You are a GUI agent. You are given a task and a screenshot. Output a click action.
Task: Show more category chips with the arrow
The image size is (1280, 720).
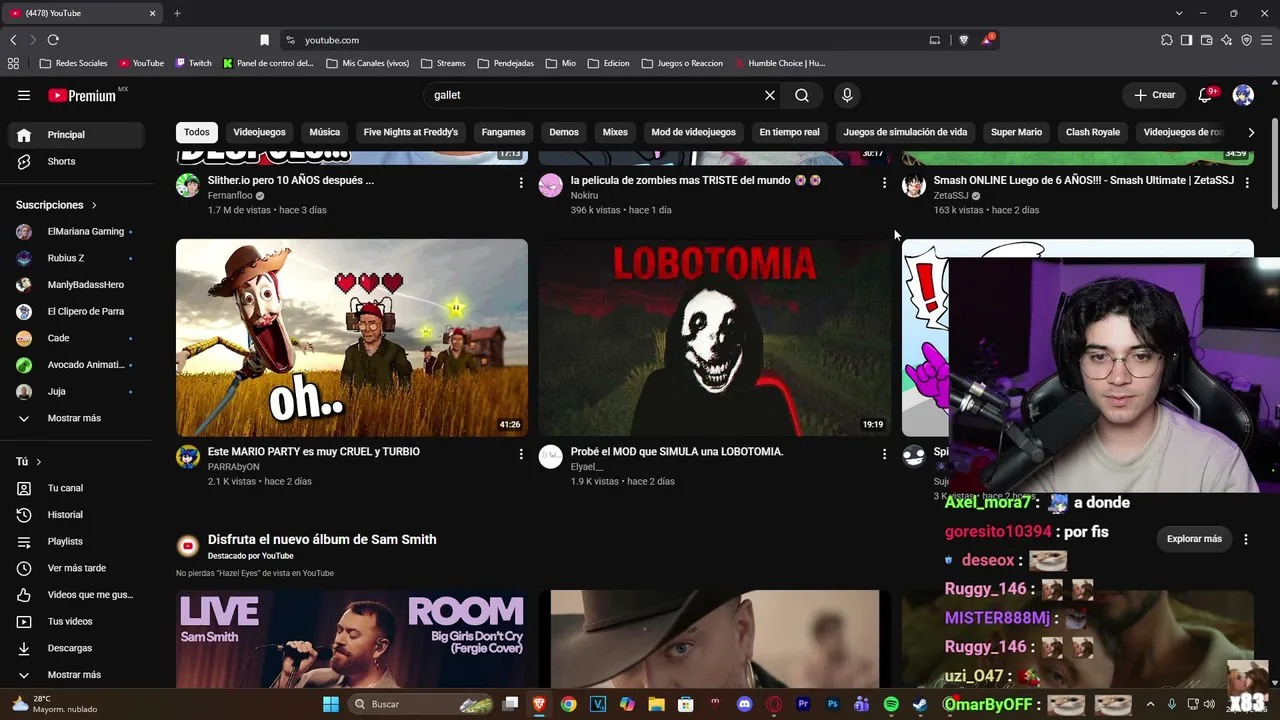[1251, 132]
